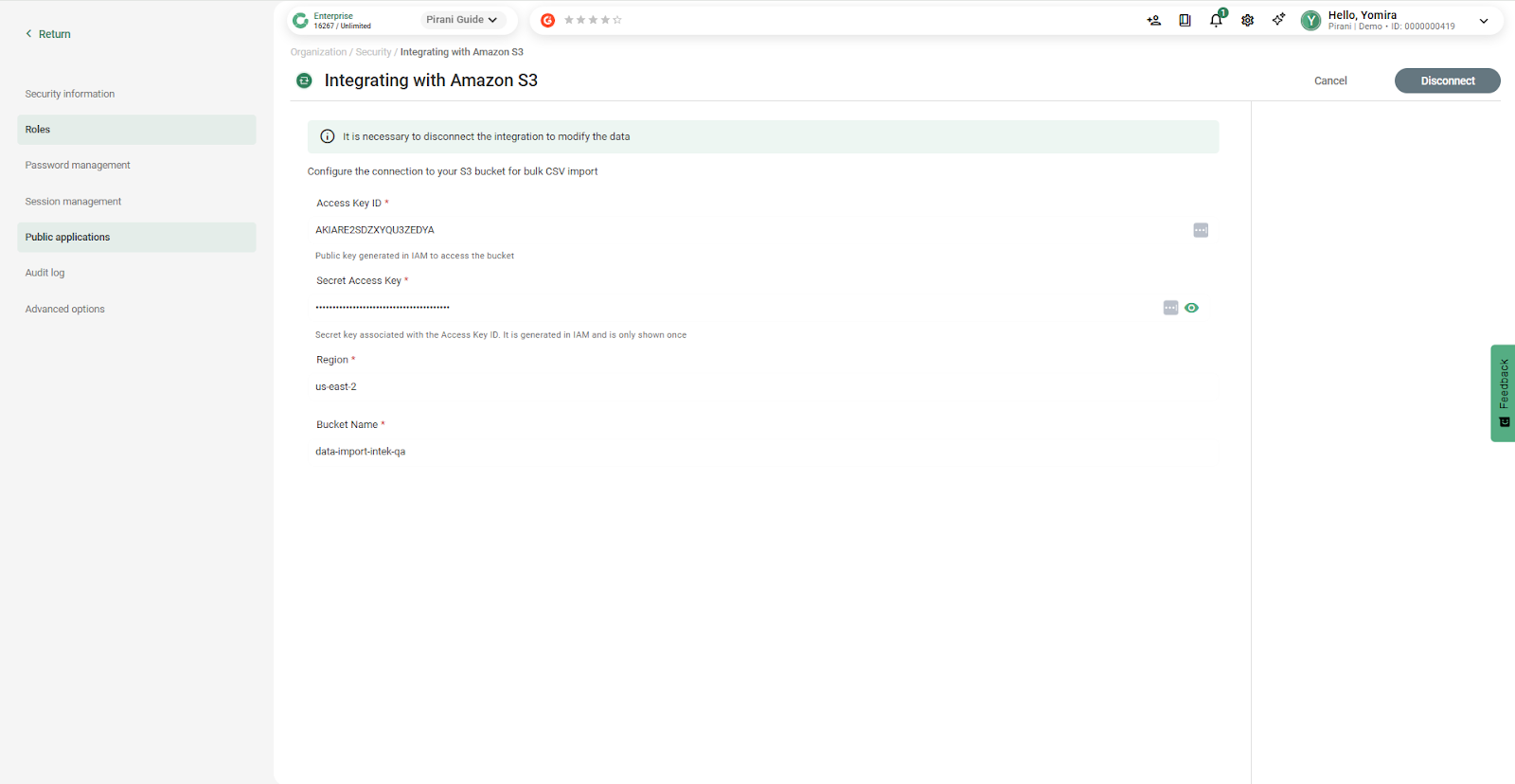
Task: Click the Cancel button
Action: pyautogui.click(x=1330, y=81)
